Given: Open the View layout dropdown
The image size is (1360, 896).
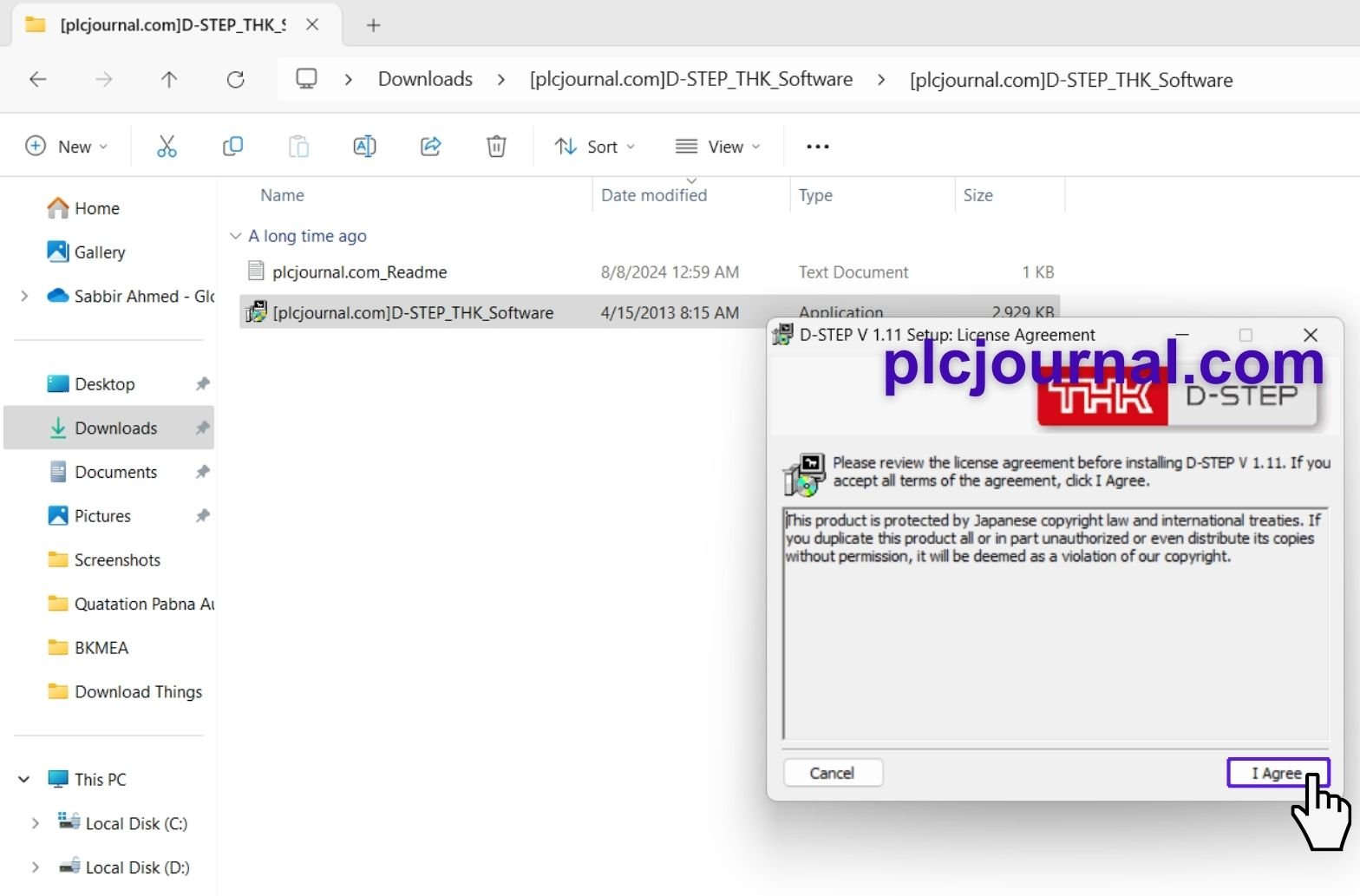Looking at the screenshot, I should [x=718, y=147].
